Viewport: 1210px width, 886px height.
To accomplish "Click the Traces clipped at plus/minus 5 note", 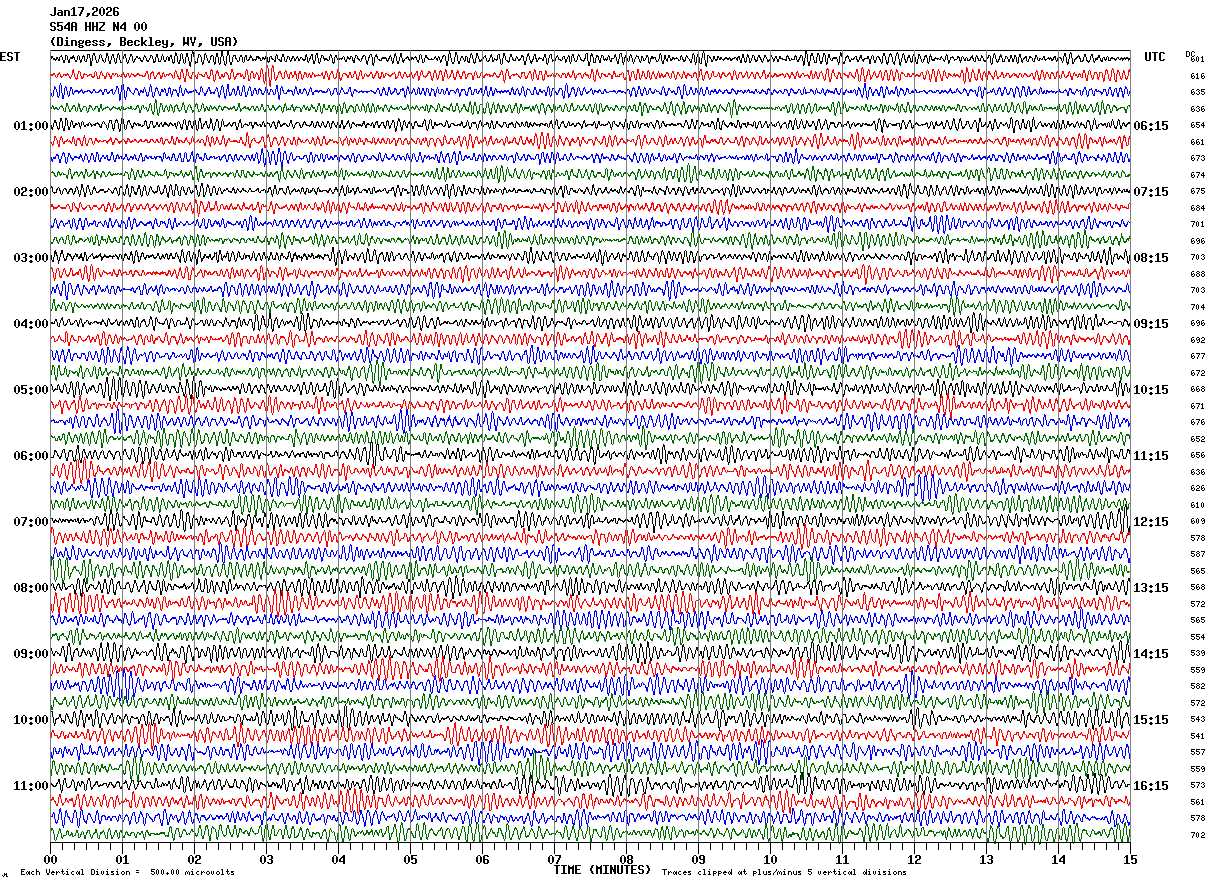I will point(784,873).
